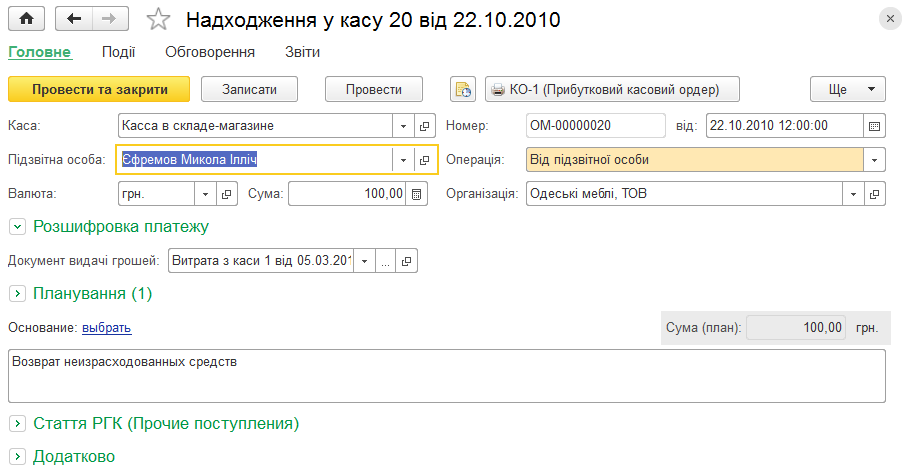Open Підзвітна особа dropdown list
Screen dimensions: 906x473
403,160
